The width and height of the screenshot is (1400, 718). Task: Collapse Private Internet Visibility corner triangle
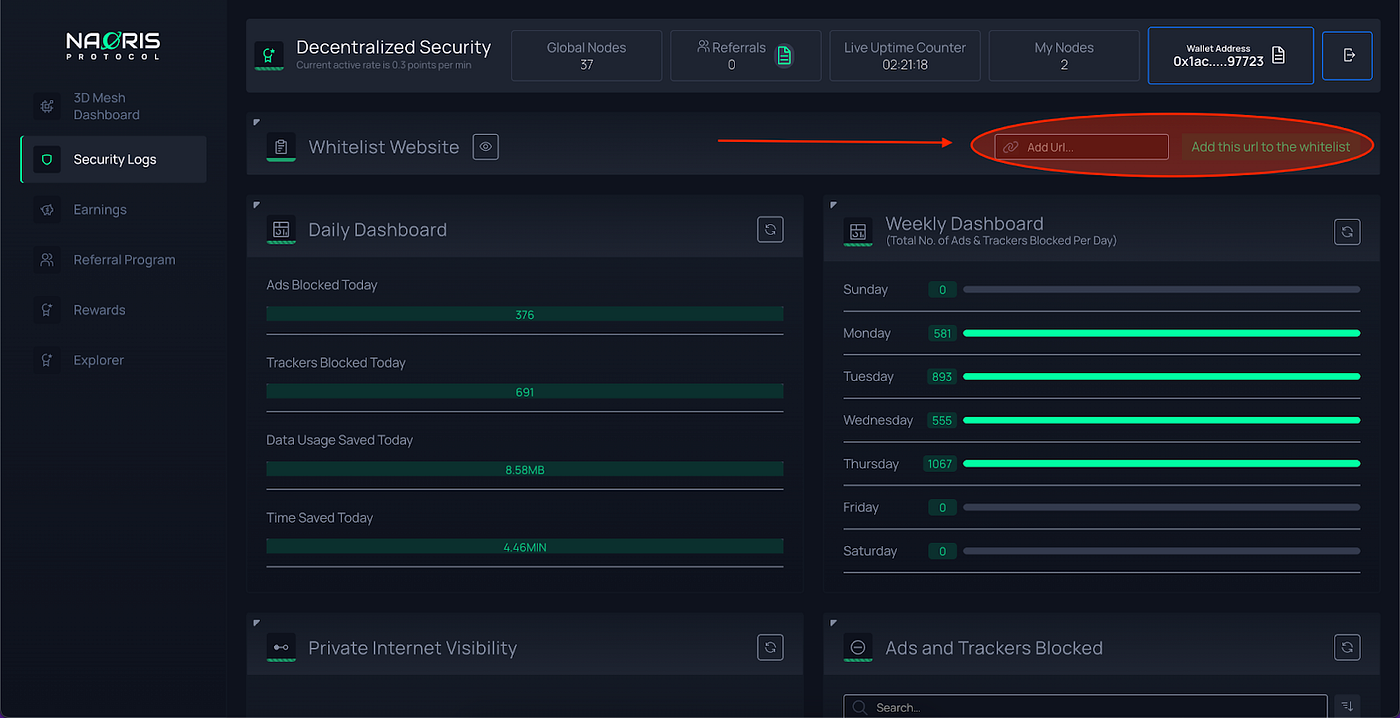(x=256, y=623)
